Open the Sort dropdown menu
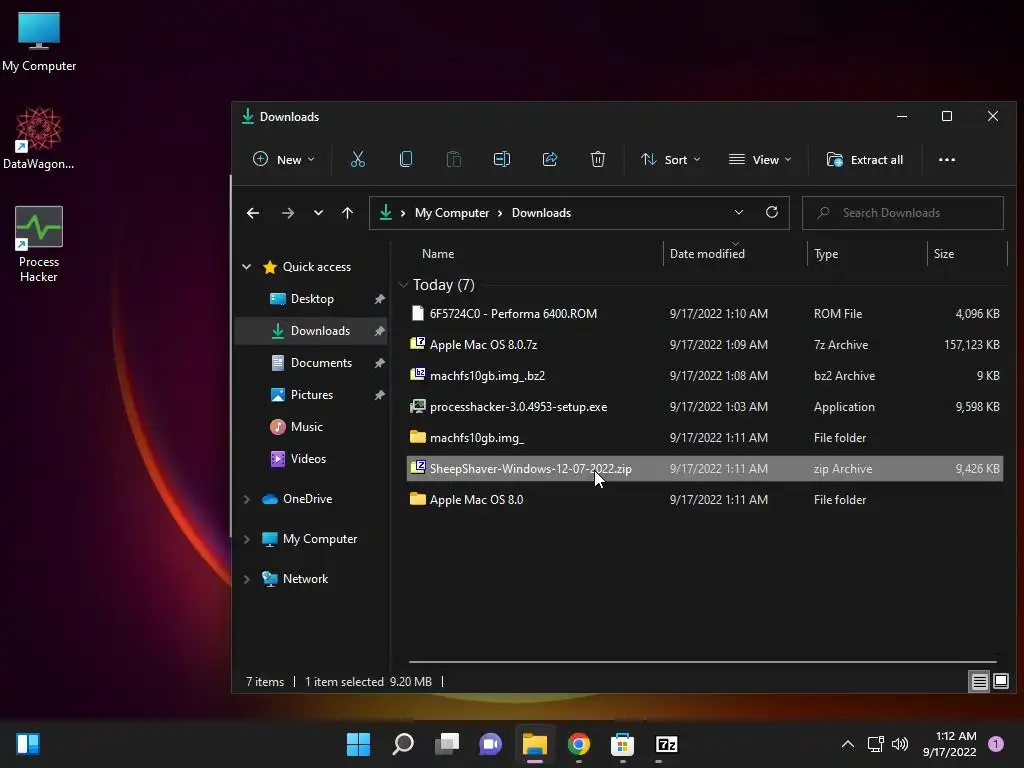Screen dimensions: 1024x768 tap(671, 160)
